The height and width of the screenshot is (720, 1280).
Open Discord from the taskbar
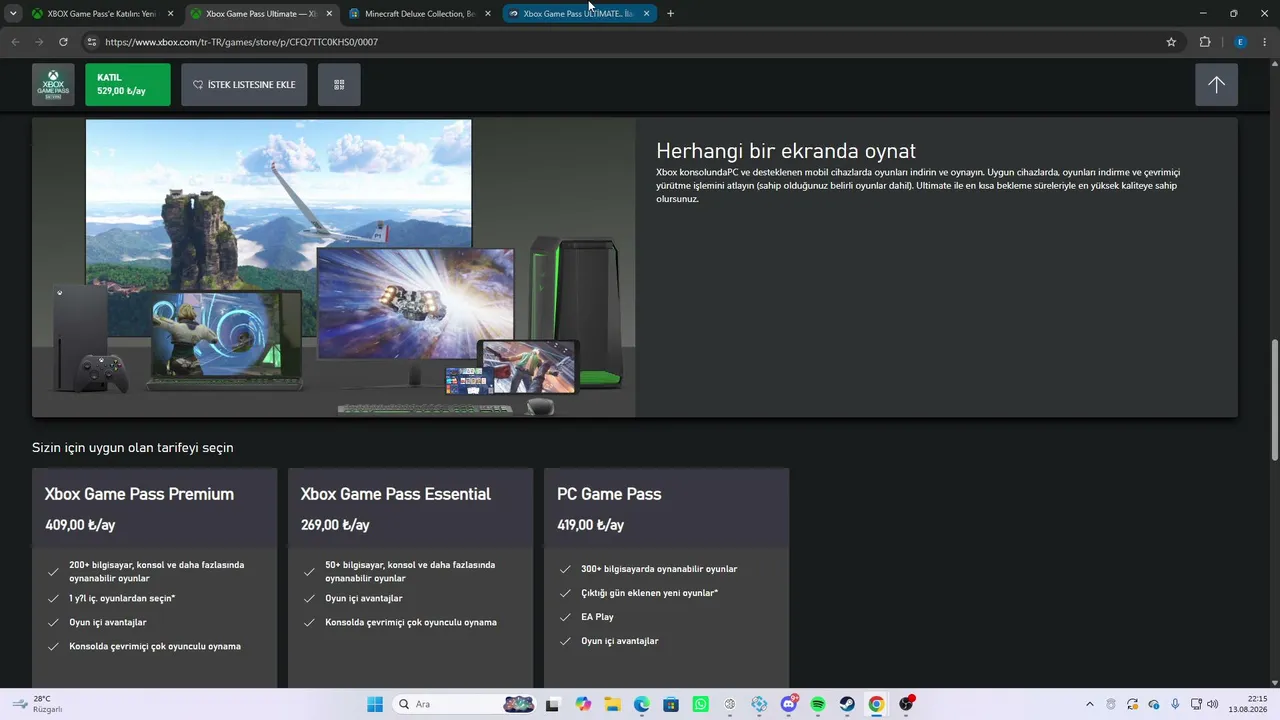(789, 704)
